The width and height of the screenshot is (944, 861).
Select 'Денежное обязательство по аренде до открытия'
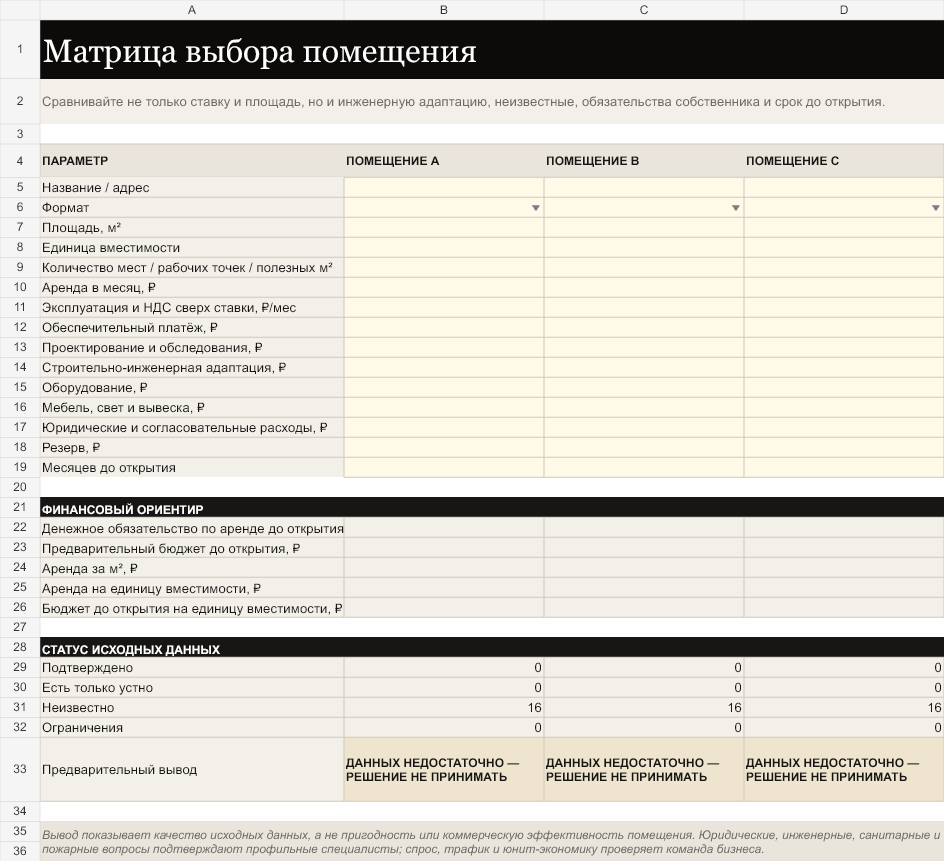click(192, 528)
